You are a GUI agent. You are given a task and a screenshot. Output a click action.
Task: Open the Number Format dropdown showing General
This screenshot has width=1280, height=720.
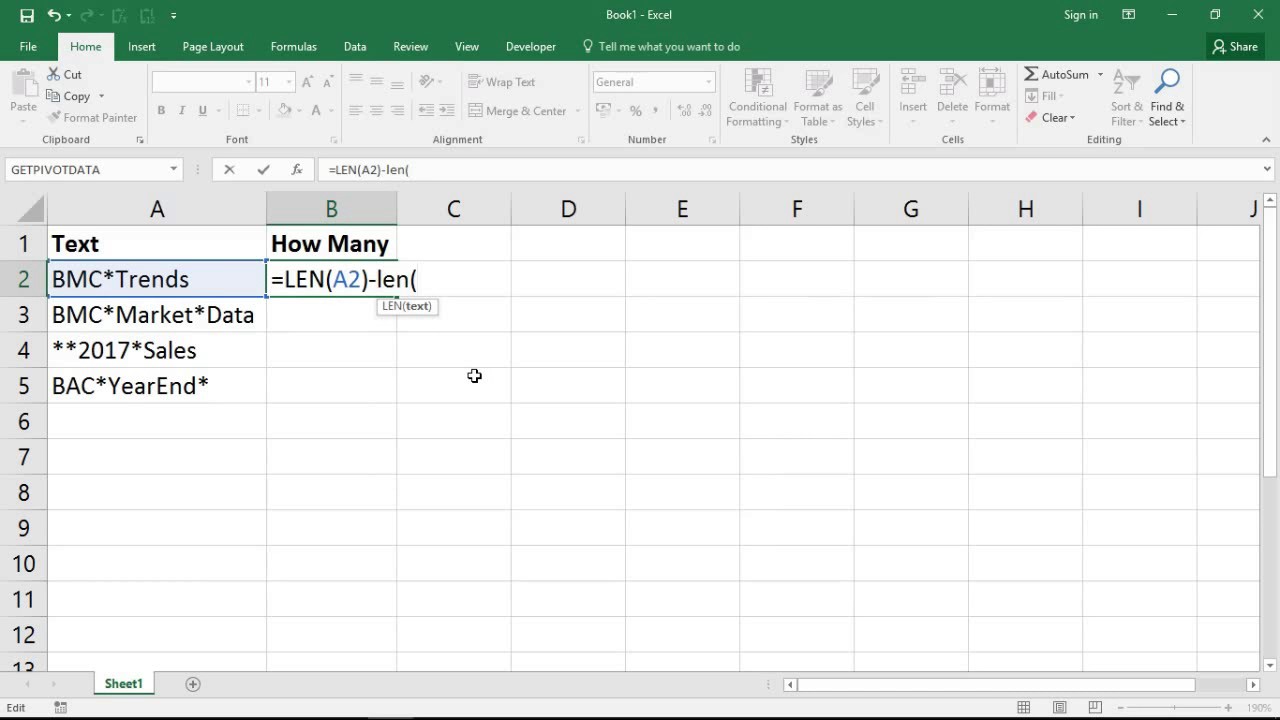click(x=708, y=82)
